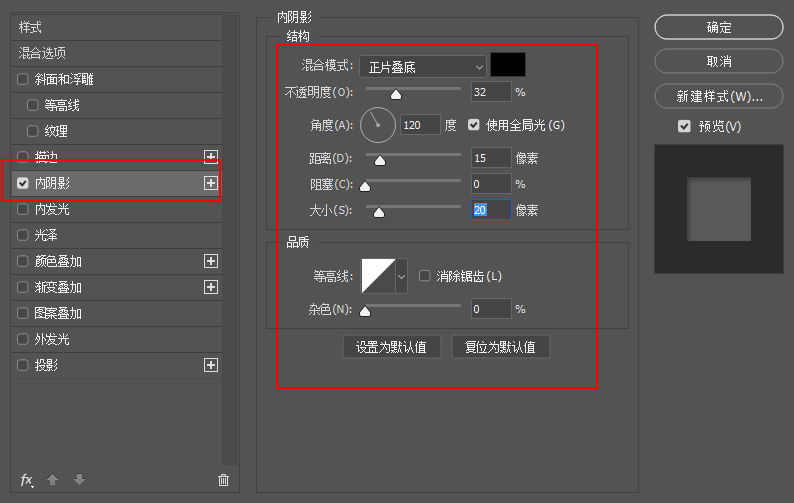794x503 pixels.
Task: Click the contour curve thumbnail
Action: point(378,276)
